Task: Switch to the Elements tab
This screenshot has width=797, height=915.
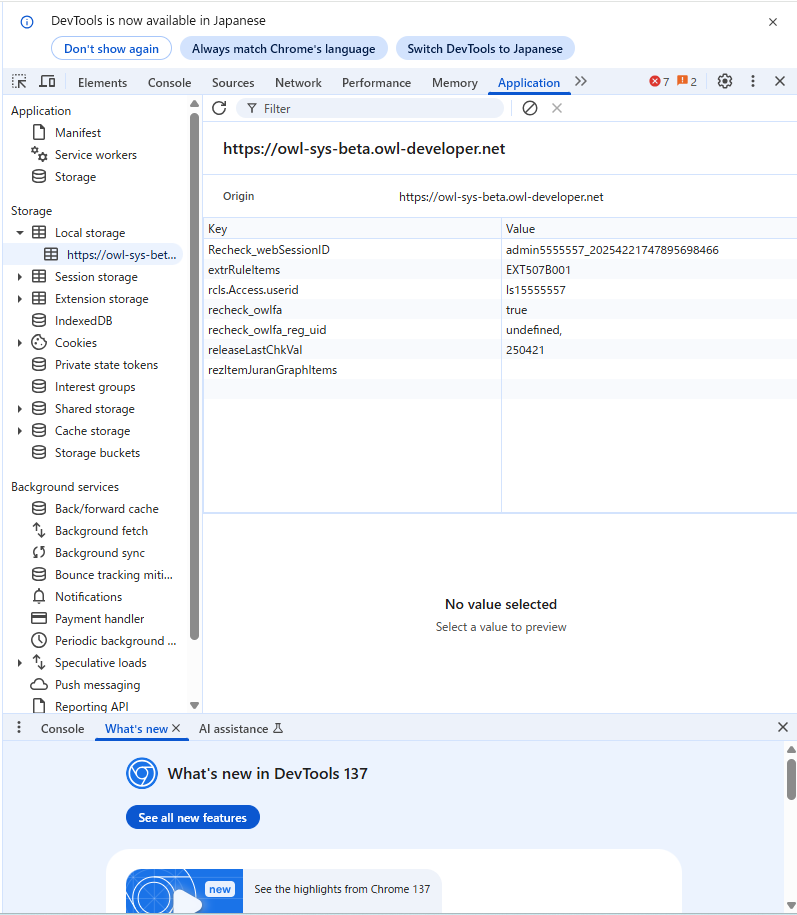Action: pos(102,83)
